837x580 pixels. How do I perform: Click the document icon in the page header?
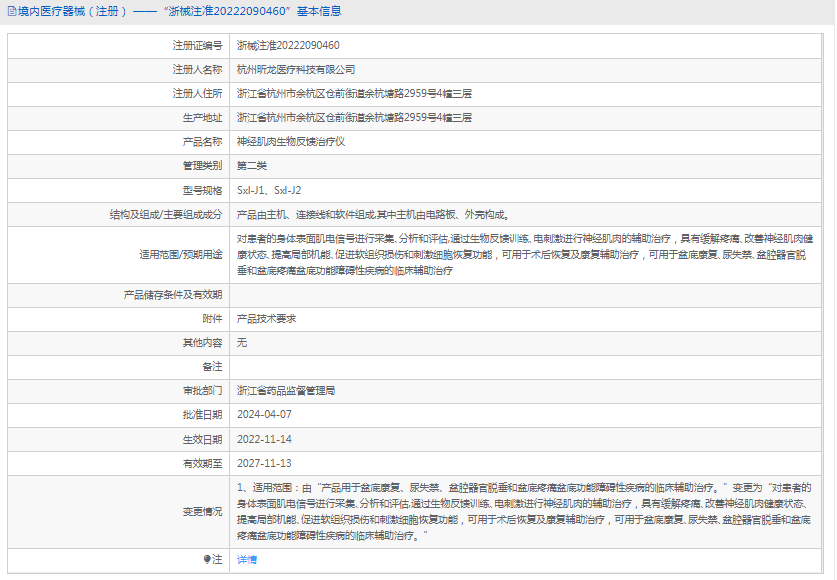[x=11, y=11]
